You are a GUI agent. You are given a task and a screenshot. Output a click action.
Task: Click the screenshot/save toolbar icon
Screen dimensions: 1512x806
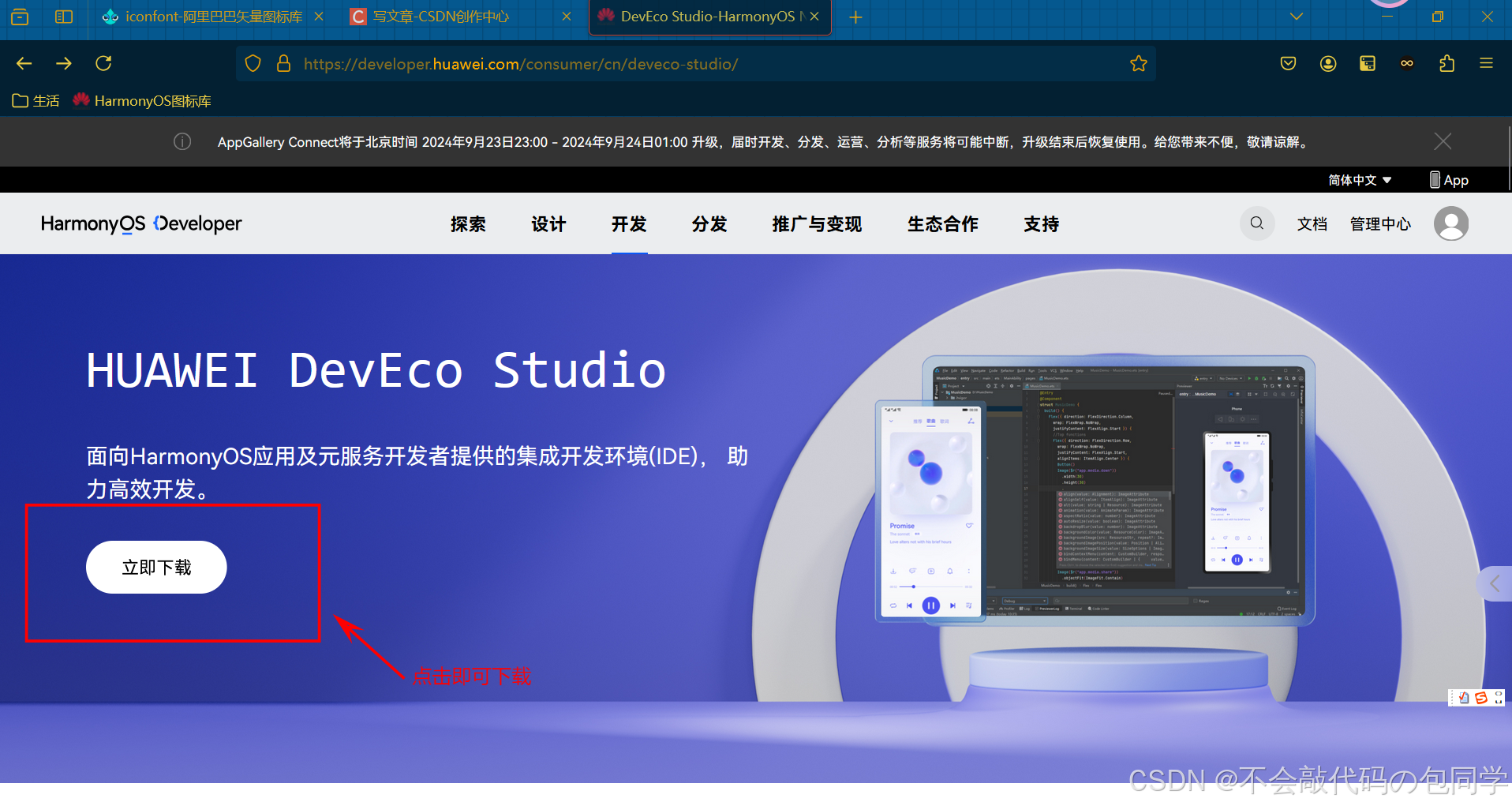(x=1368, y=63)
